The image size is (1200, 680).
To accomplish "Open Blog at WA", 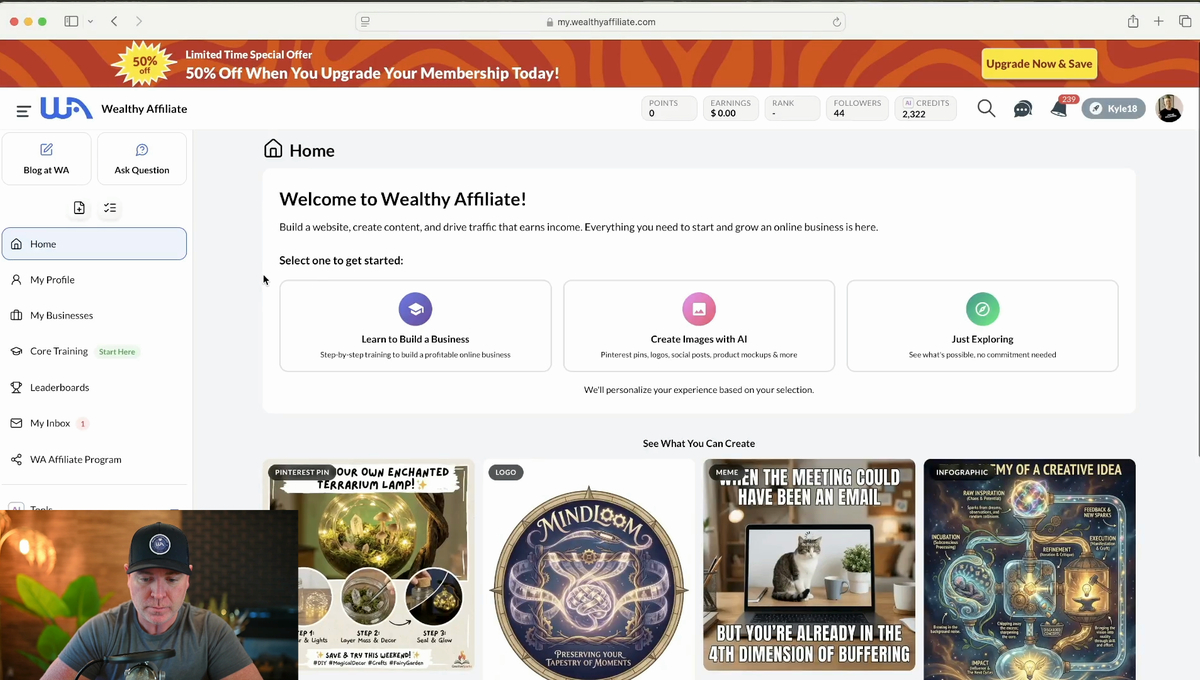I will pyautogui.click(x=47, y=159).
